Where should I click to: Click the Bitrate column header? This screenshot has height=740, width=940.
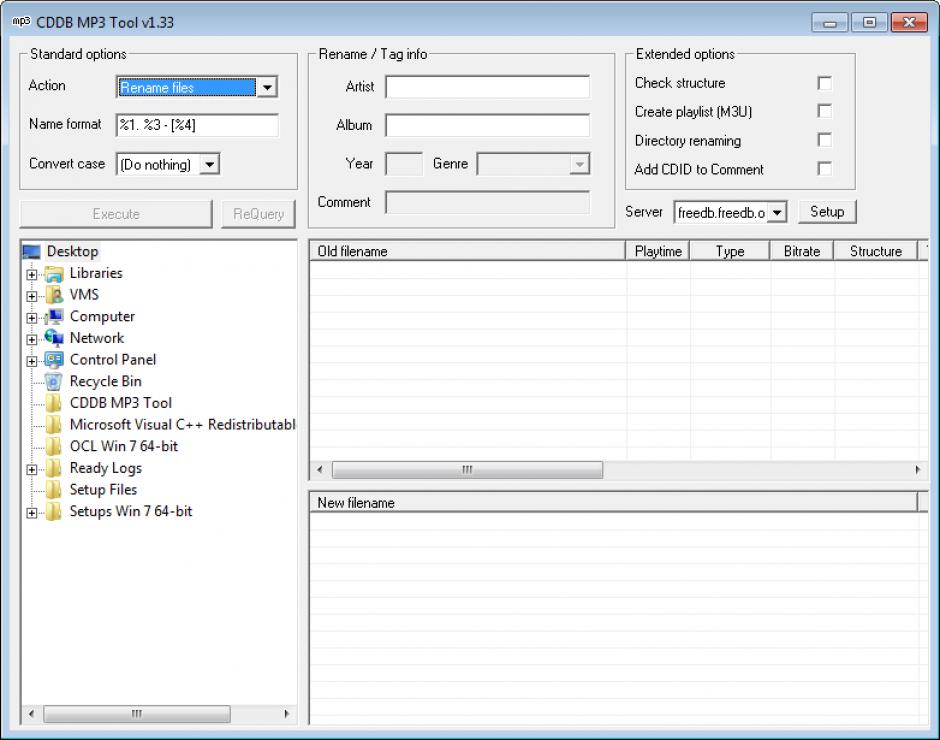point(802,251)
